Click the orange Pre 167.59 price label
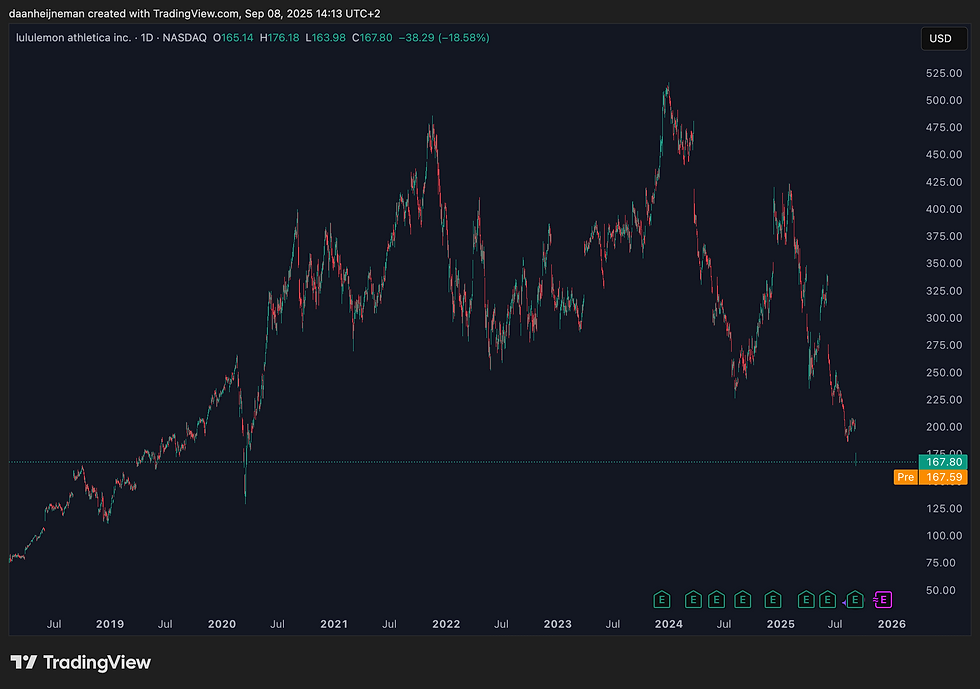Viewport: 980px width, 689px height. click(x=931, y=477)
